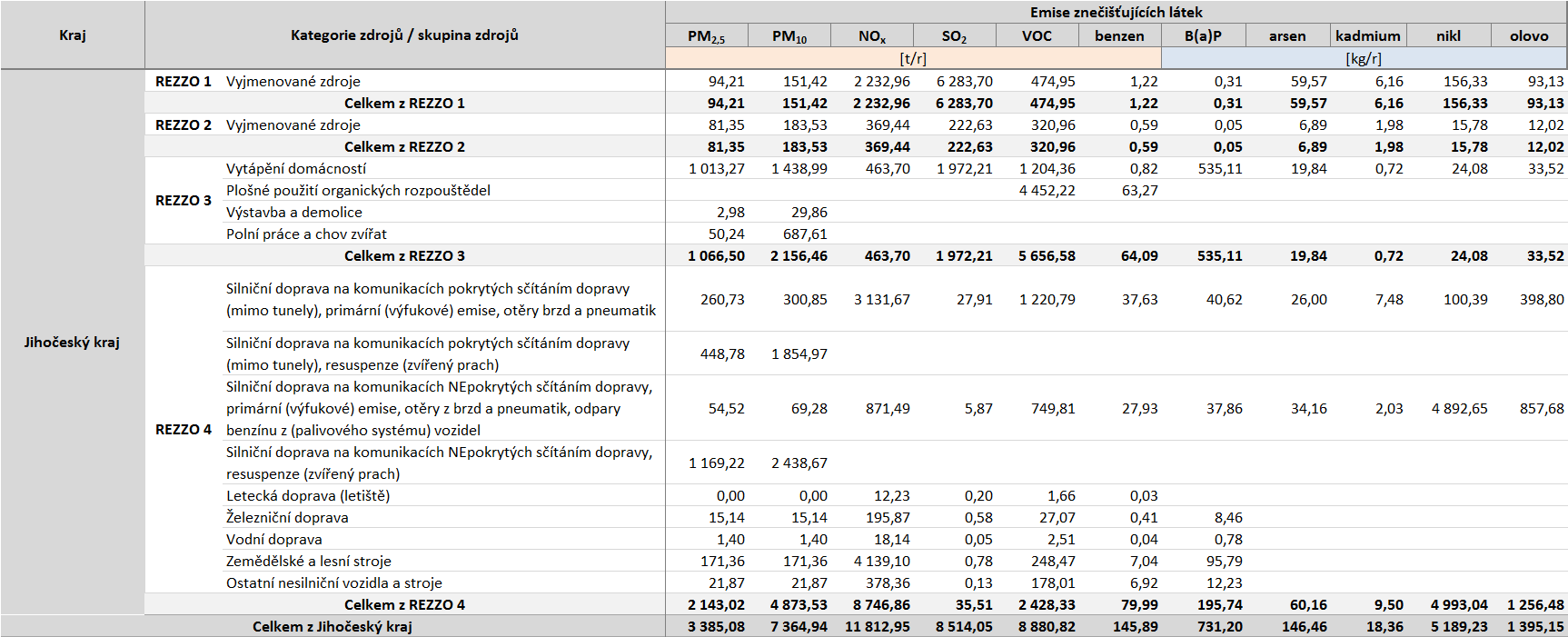Select the 'Celkem z REZZO 1' row label
Screen dimensions: 1568x637
coord(404,104)
